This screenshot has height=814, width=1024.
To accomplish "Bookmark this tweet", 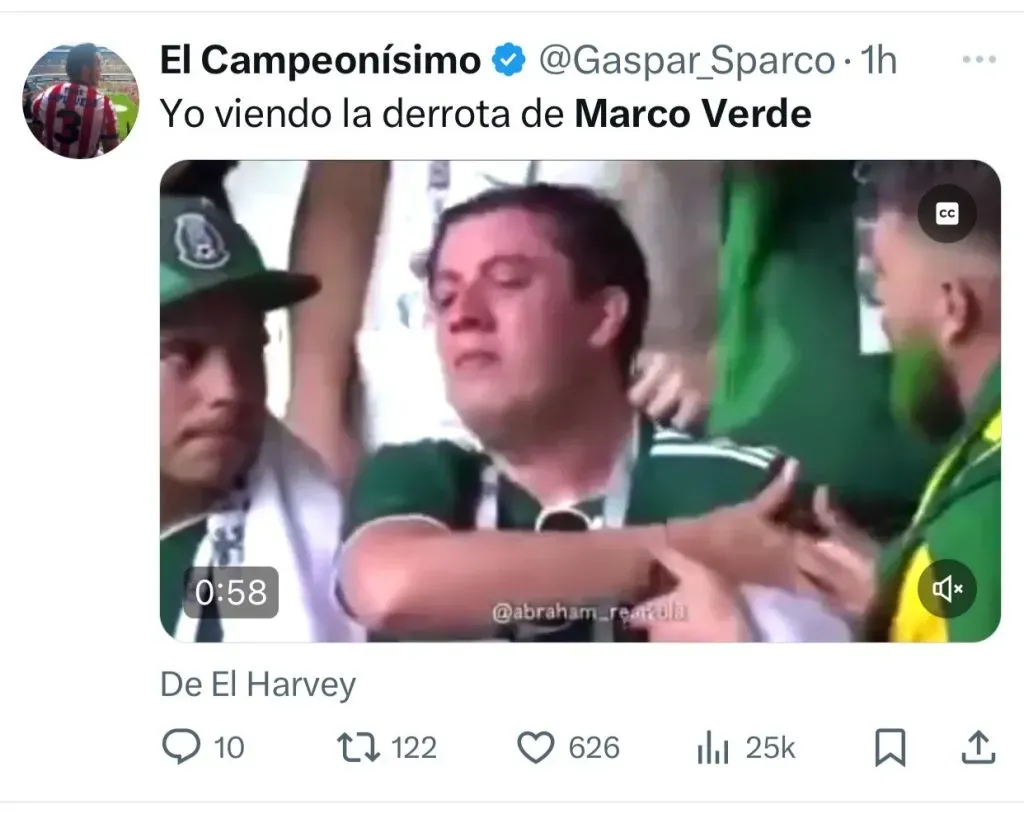I will click(x=890, y=747).
